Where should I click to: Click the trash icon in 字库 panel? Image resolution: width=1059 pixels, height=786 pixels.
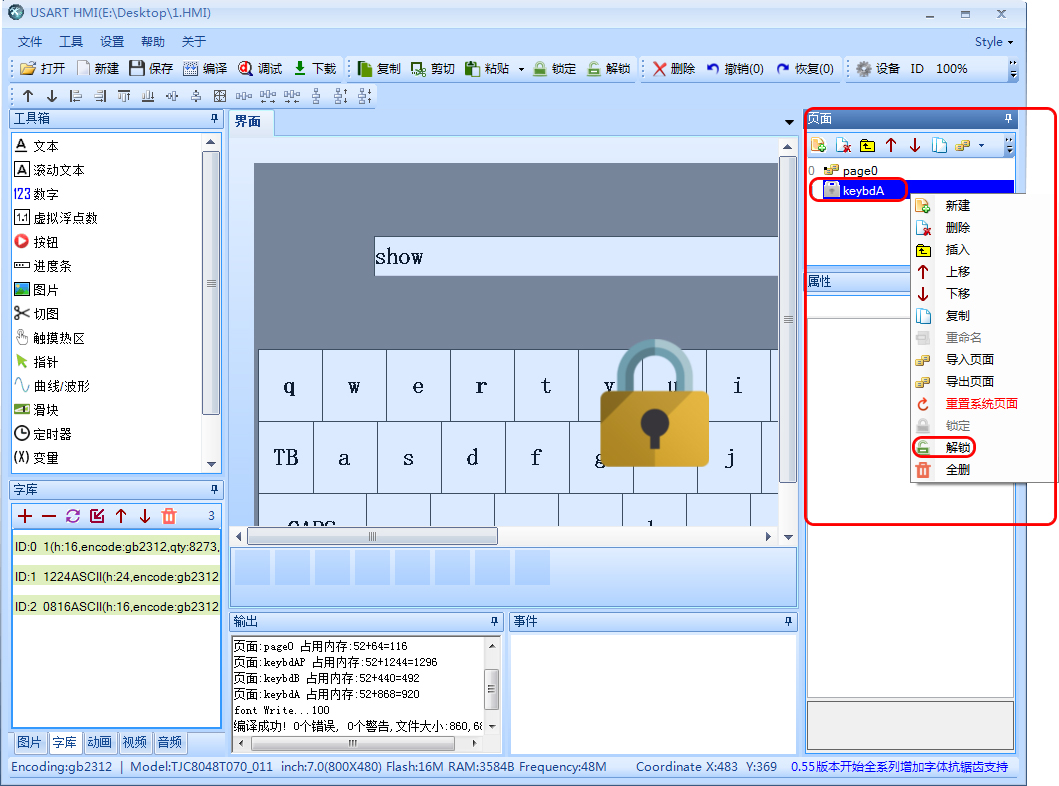(x=169, y=516)
